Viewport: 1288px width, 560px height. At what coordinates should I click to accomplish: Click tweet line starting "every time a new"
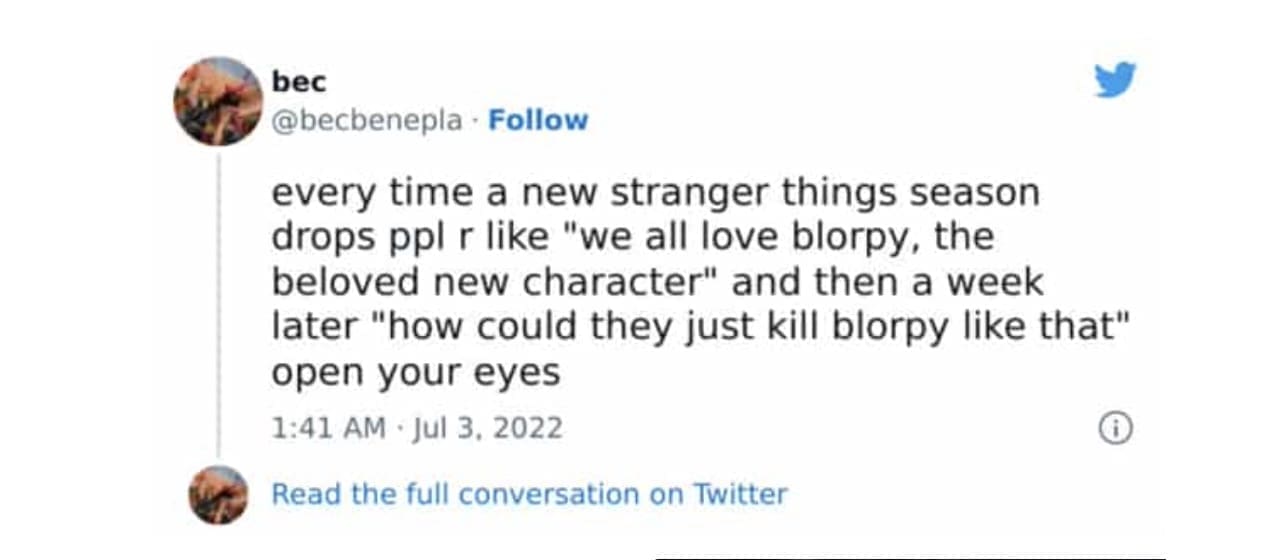coord(655,192)
